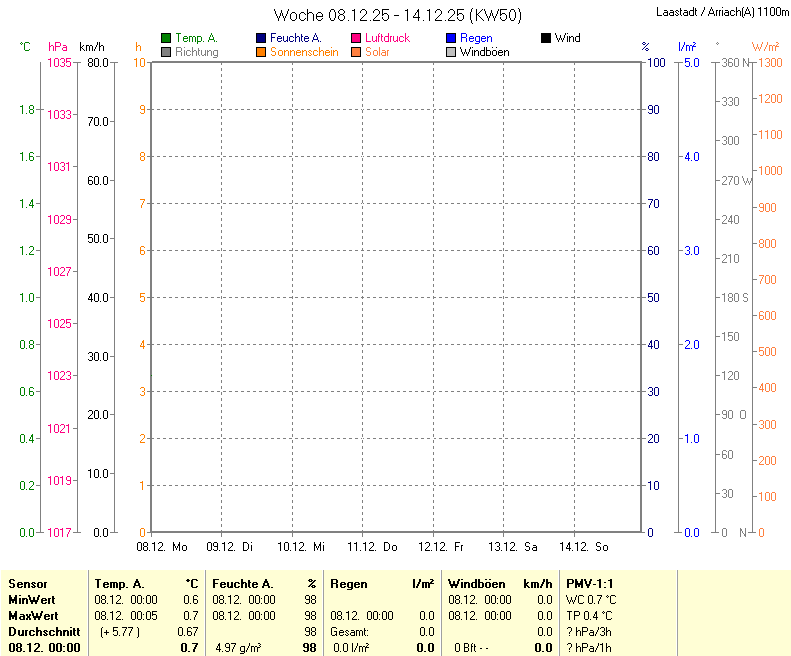Click the hPa axis unit label
Screen dimensions: 791x656
[58, 47]
